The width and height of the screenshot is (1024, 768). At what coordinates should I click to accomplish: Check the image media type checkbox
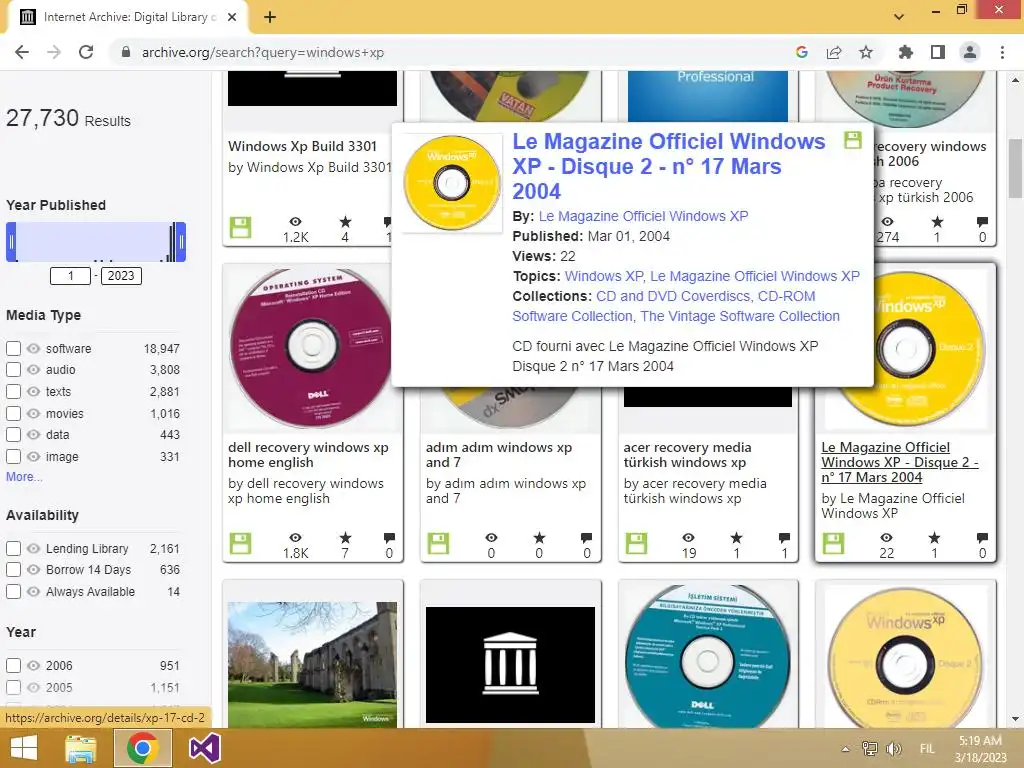point(14,456)
